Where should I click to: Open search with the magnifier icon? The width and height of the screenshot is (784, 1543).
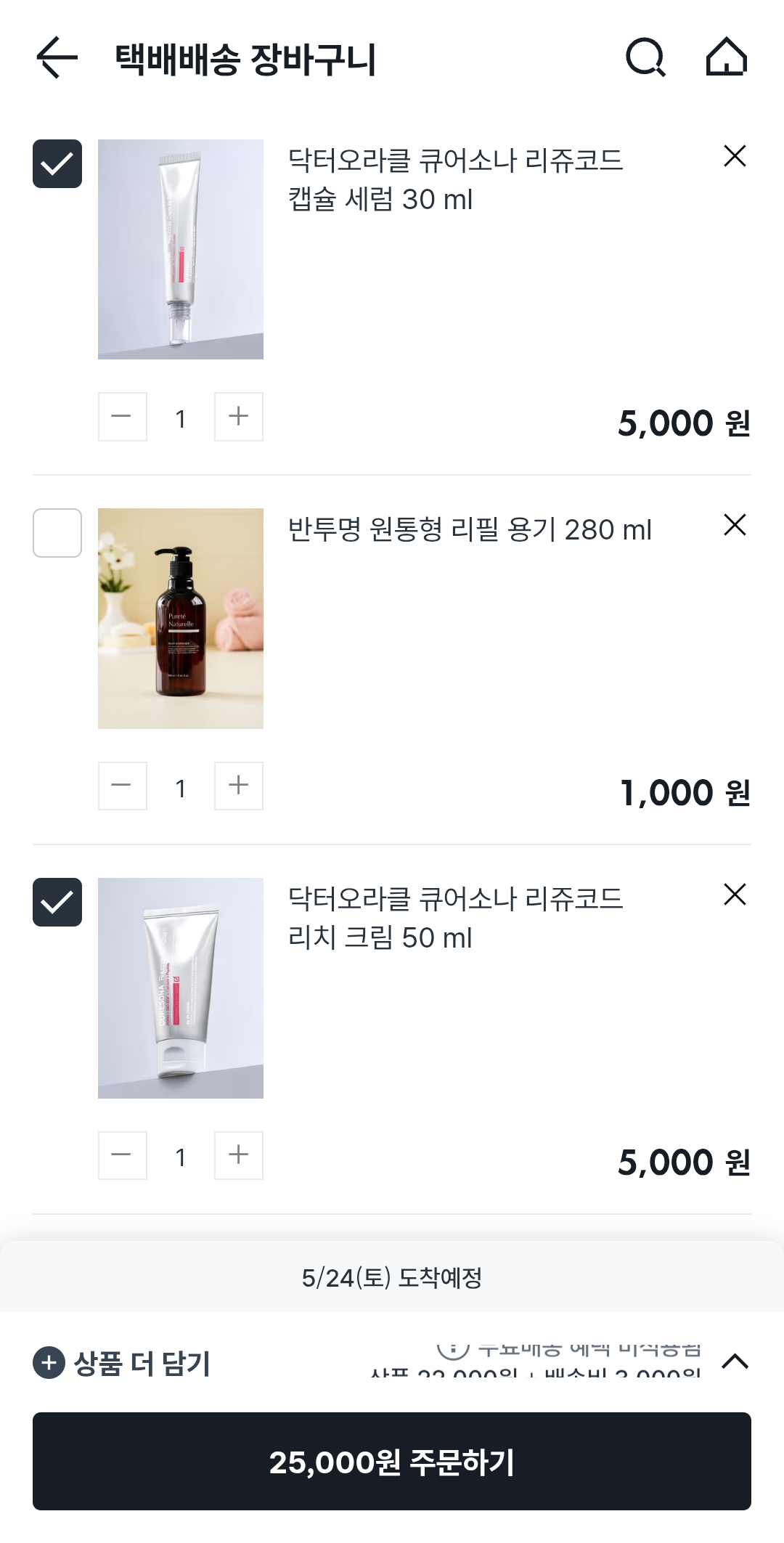pos(645,57)
